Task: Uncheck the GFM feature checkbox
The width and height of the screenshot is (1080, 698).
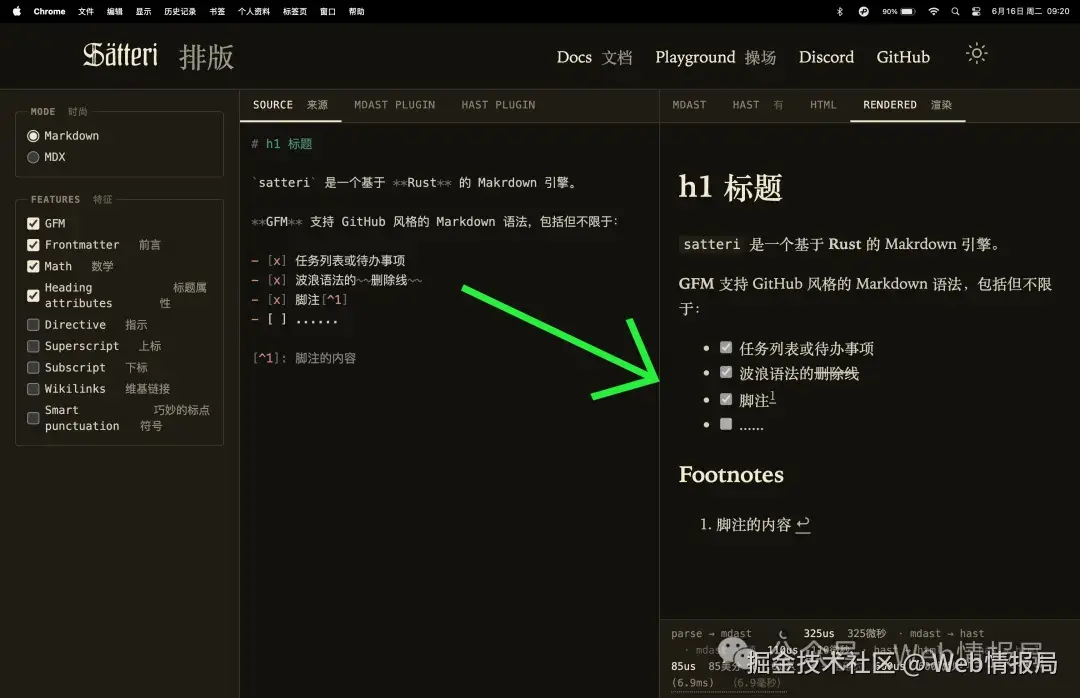Action: pos(33,223)
